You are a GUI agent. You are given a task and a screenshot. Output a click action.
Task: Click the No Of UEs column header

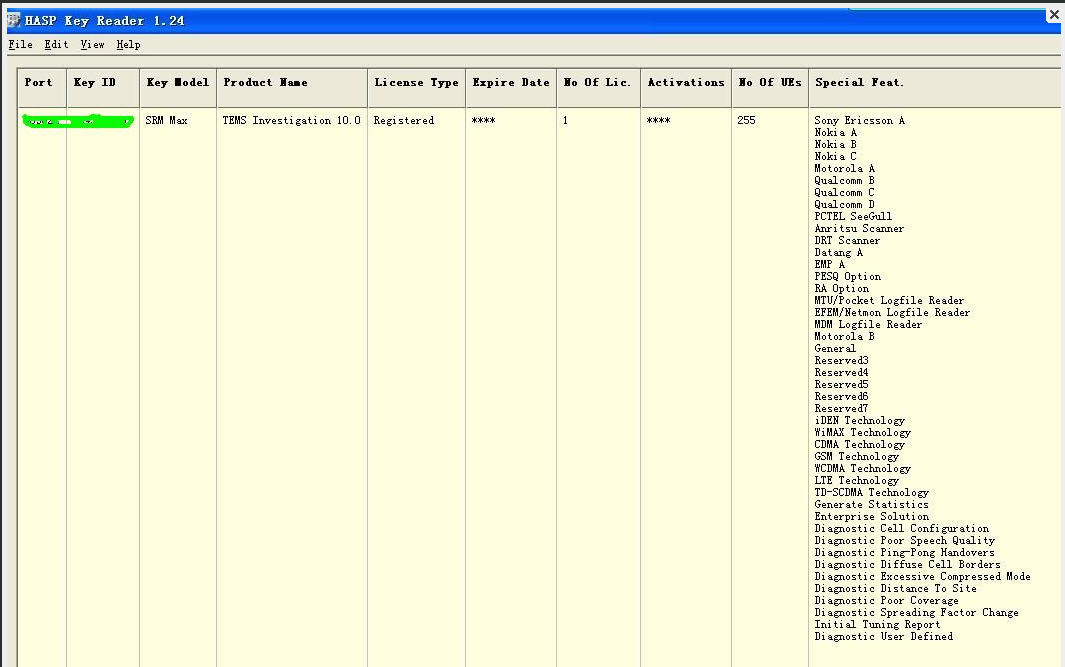(770, 88)
